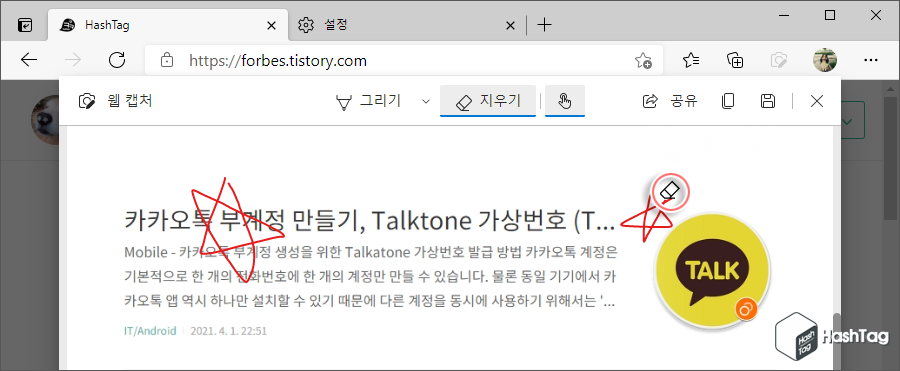Select the 지우기 eraser tool
900x371 pixels.
(488, 102)
